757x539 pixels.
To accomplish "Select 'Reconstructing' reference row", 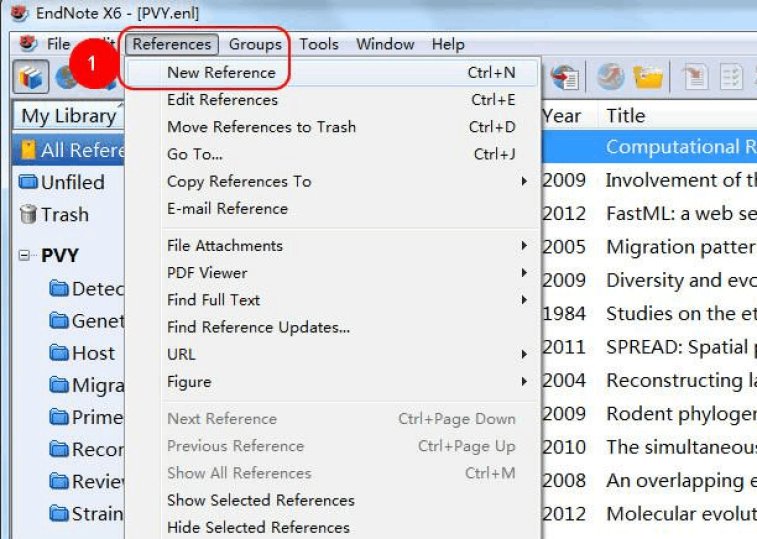I will pyautogui.click(x=649, y=380).
